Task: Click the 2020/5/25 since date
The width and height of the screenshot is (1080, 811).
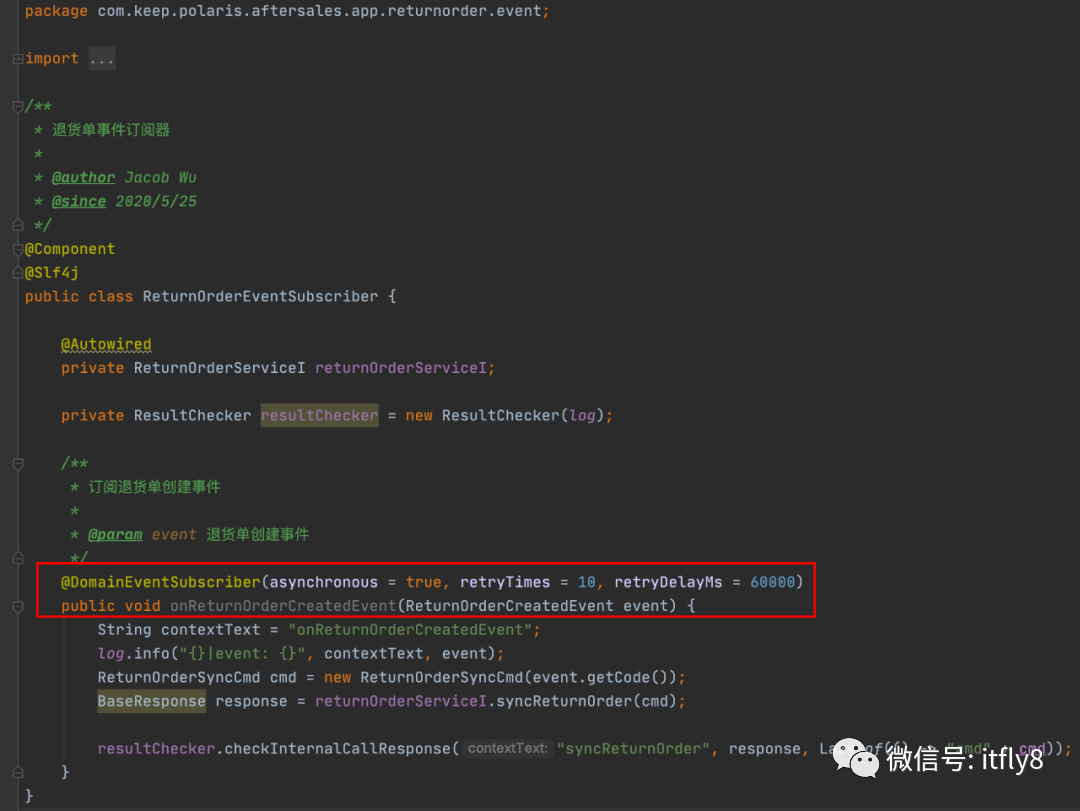Action: (156, 202)
